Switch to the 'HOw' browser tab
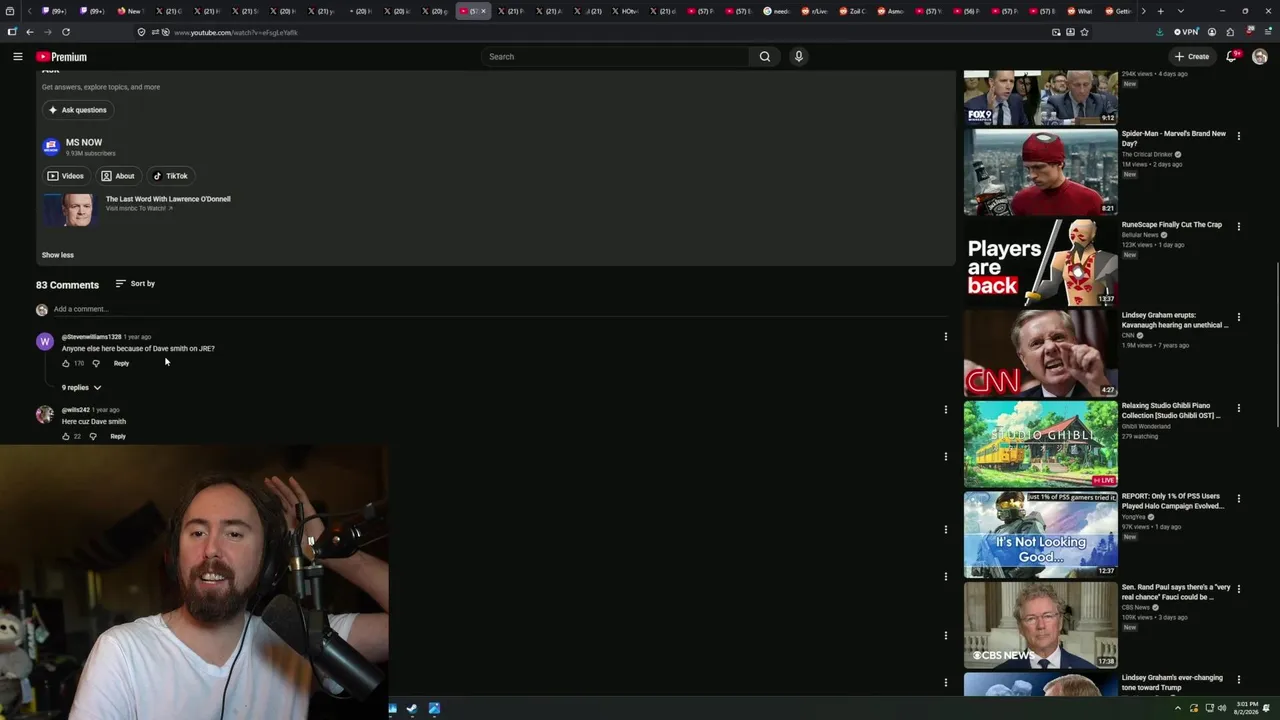The height and width of the screenshot is (720, 1280). point(624,11)
